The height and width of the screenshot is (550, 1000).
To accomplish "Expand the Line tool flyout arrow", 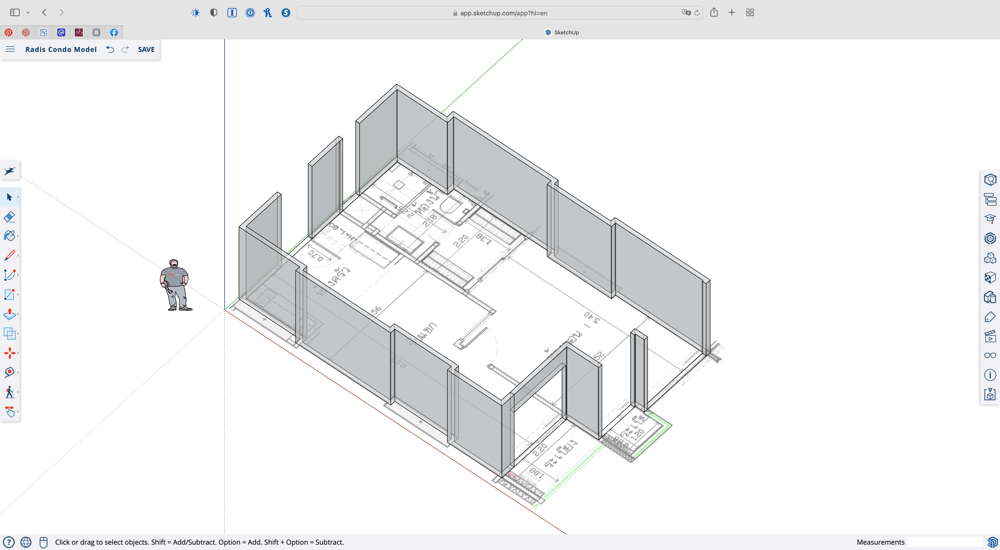I will (17, 256).
